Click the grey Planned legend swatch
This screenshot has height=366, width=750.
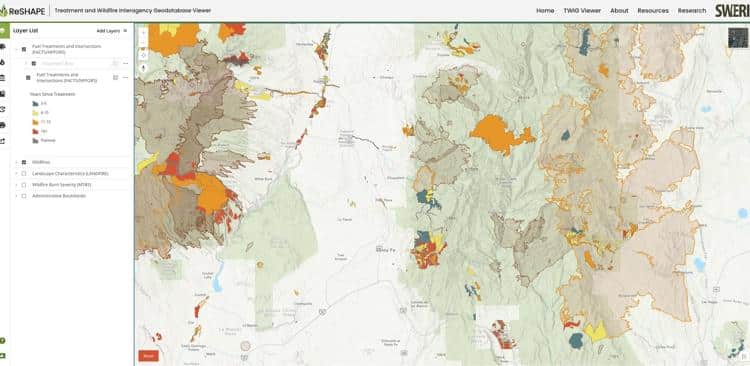(35, 140)
